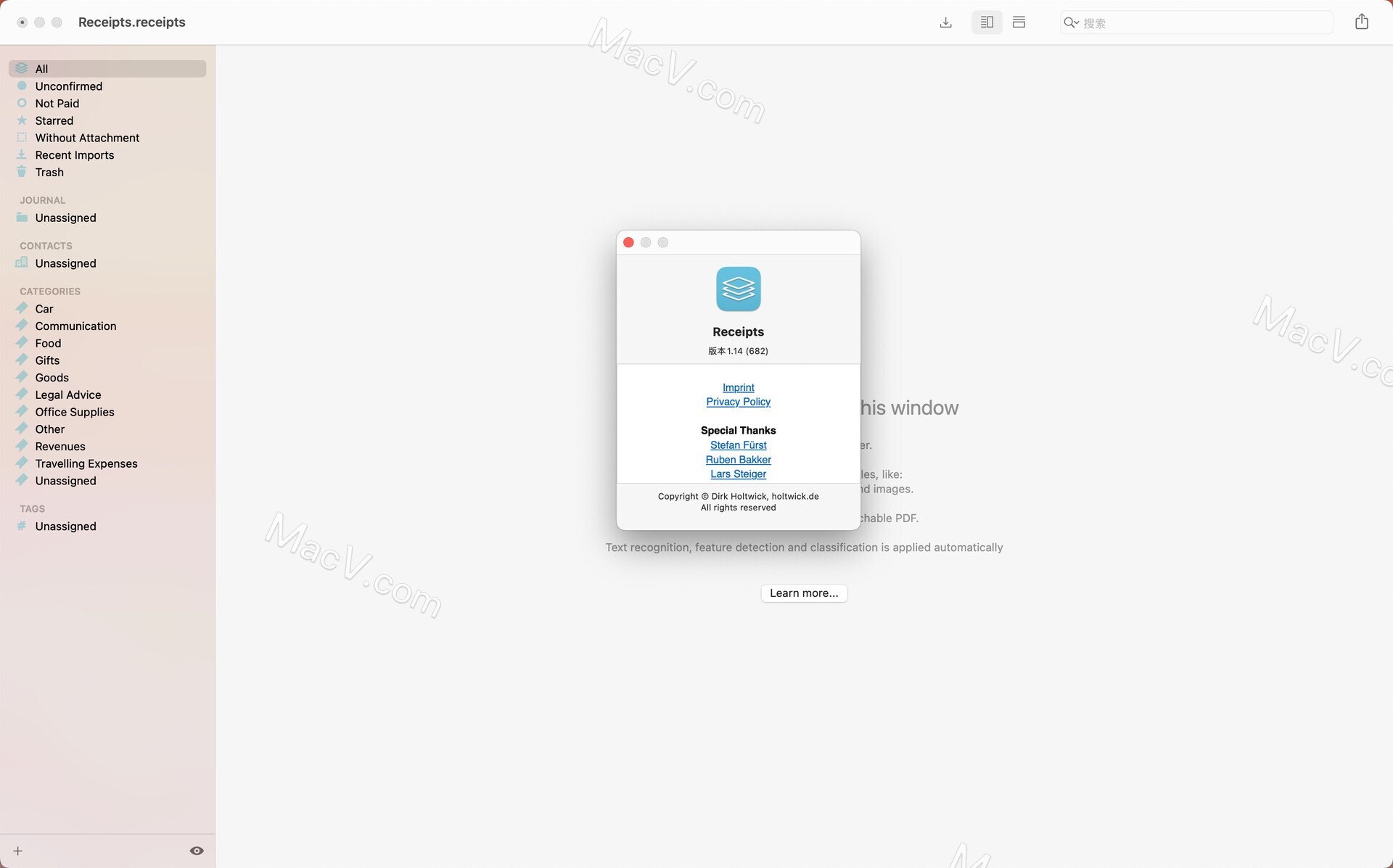Click the list view toolbar icon

pyautogui.click(x=1019, y=21)
